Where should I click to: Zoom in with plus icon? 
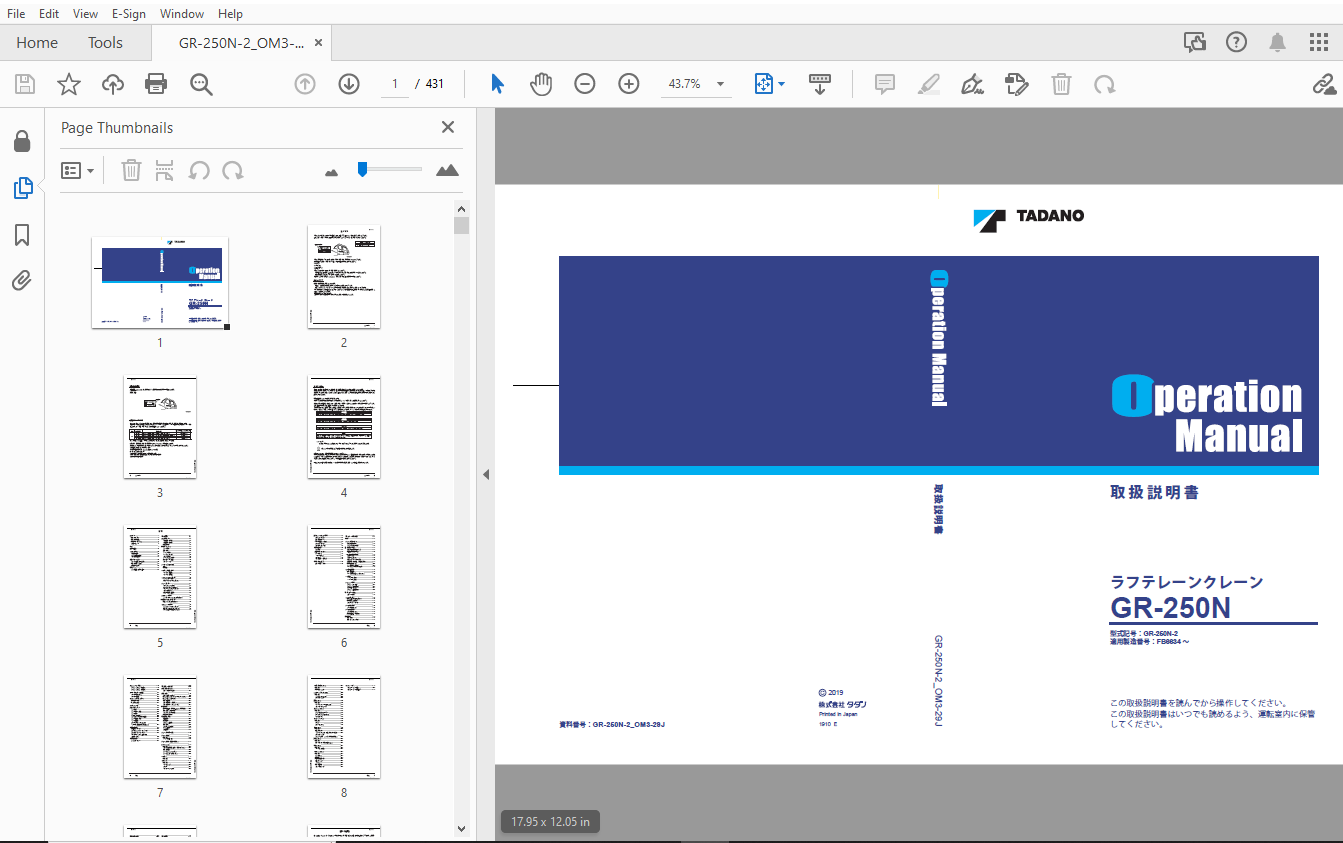pyautogui.click(x=629, y=84)
